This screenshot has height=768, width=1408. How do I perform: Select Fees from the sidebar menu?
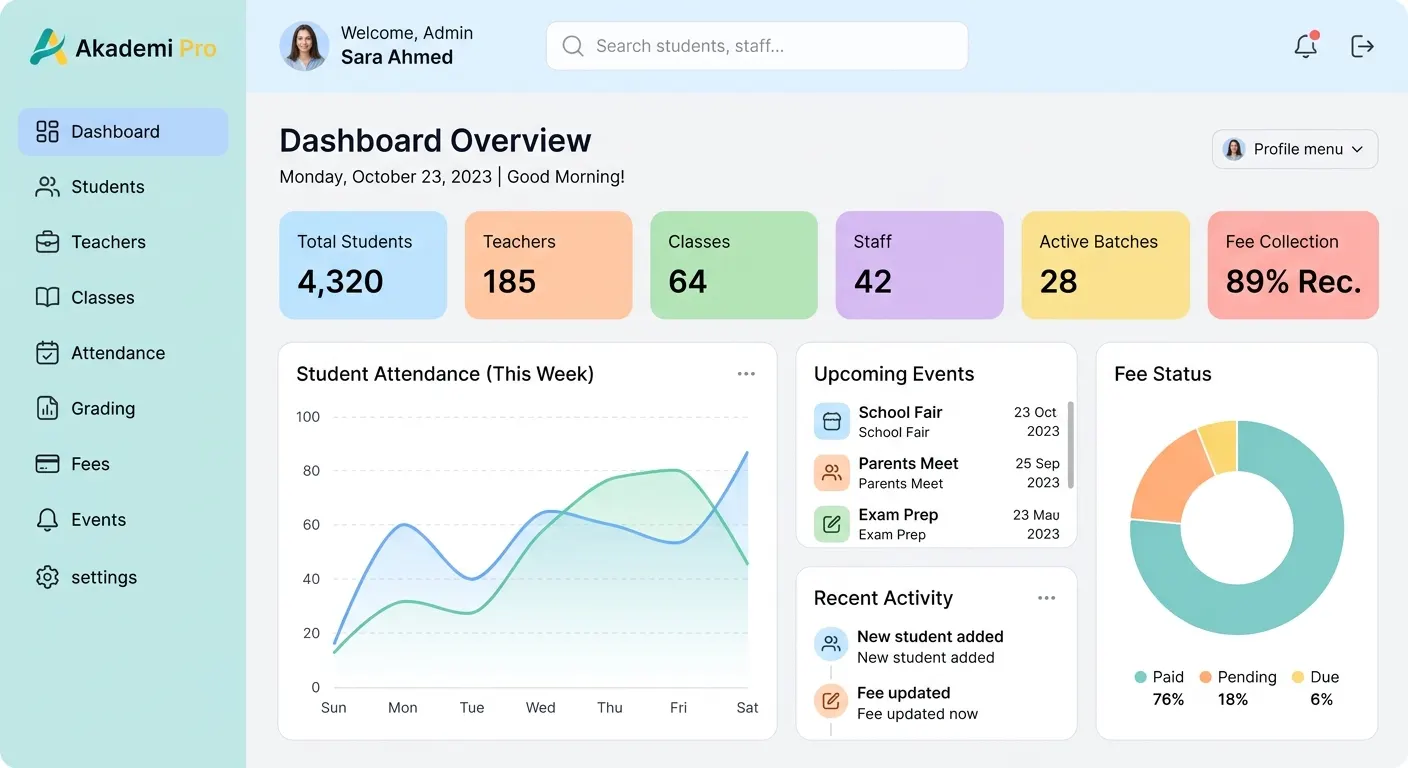[x=123, y=464]
